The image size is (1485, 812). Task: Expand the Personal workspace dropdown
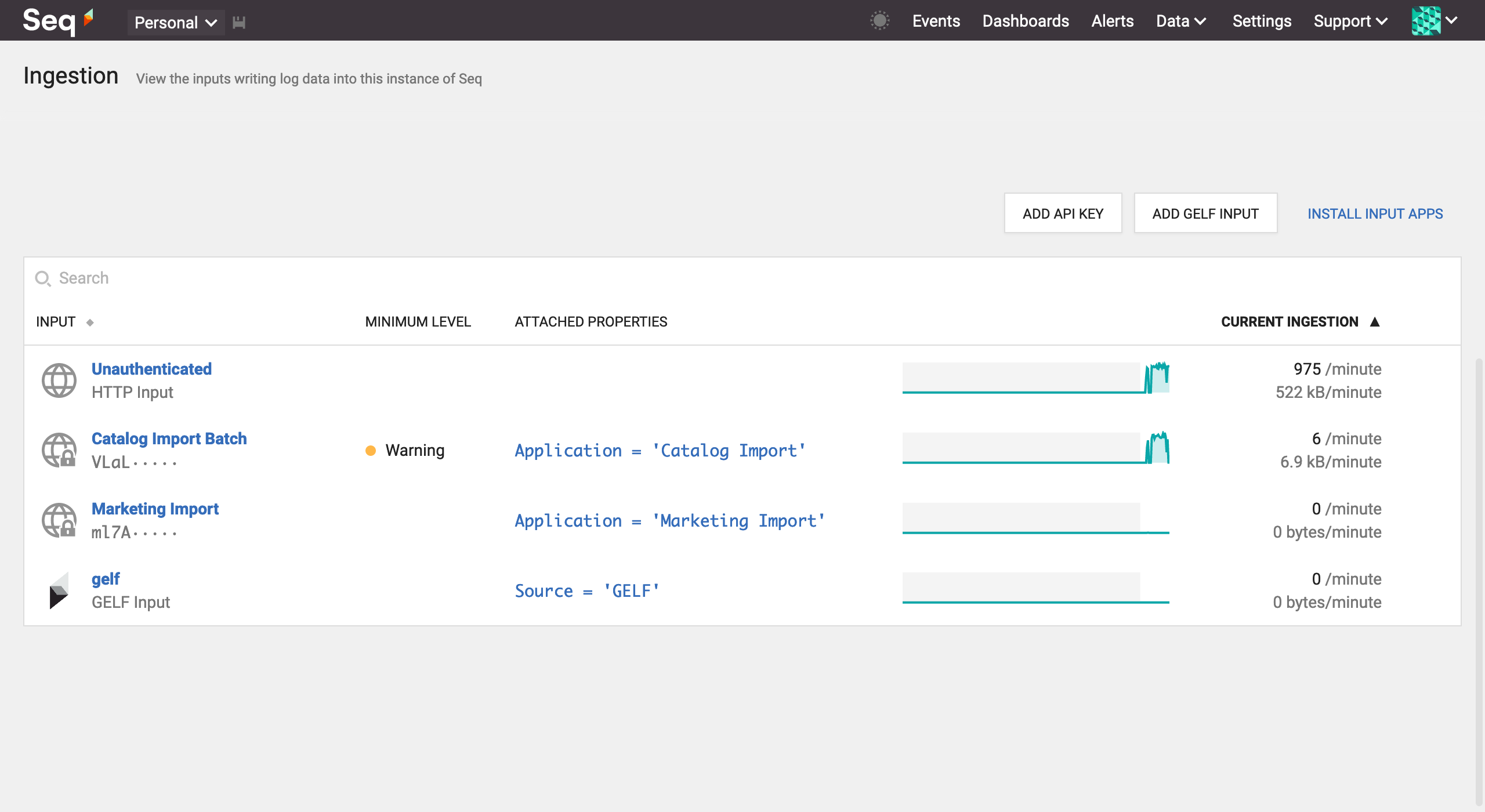click(175, 23)
